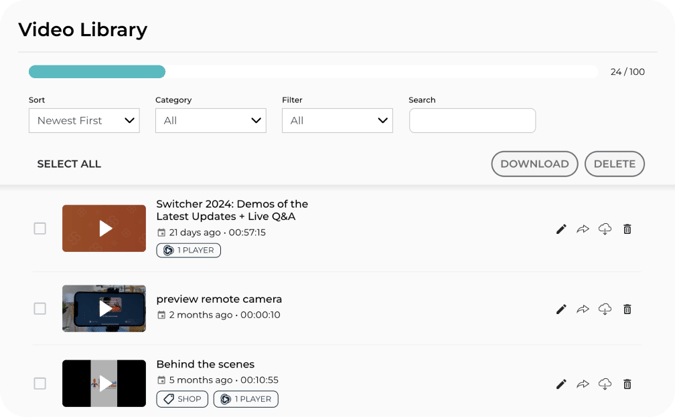Edit the preview remote camera video
Image resolution: width=675 pixels, height=417 pixels.
(x=561, y=309)
